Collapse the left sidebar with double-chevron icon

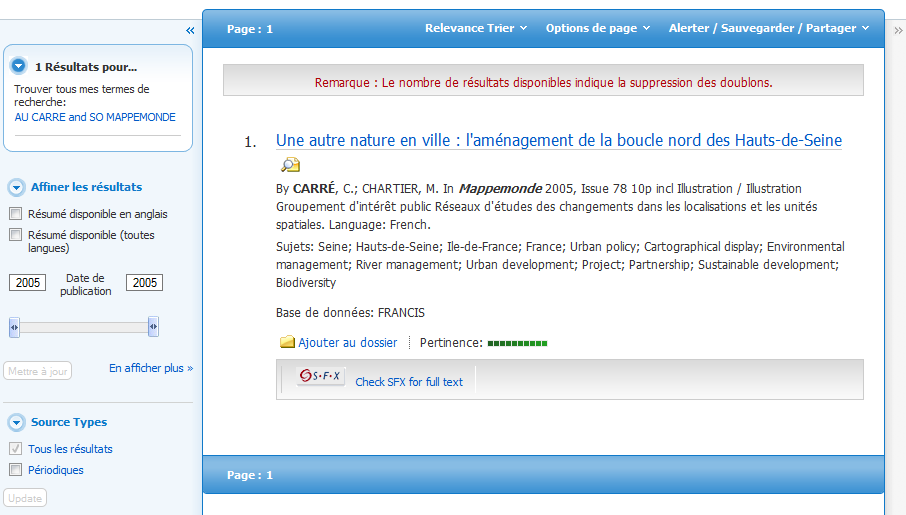click(190, 31)
